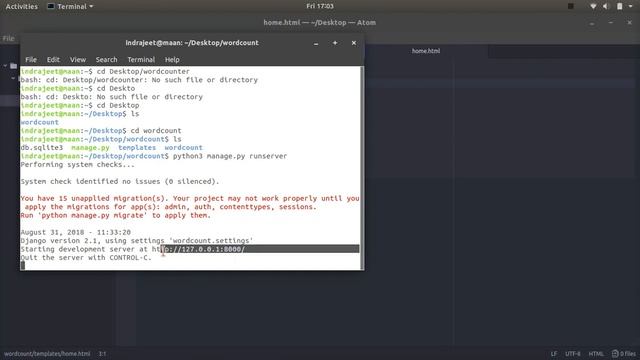The image size is (640, 360).
Task: Open the system menu dropdown arrow
Action: 631,7
